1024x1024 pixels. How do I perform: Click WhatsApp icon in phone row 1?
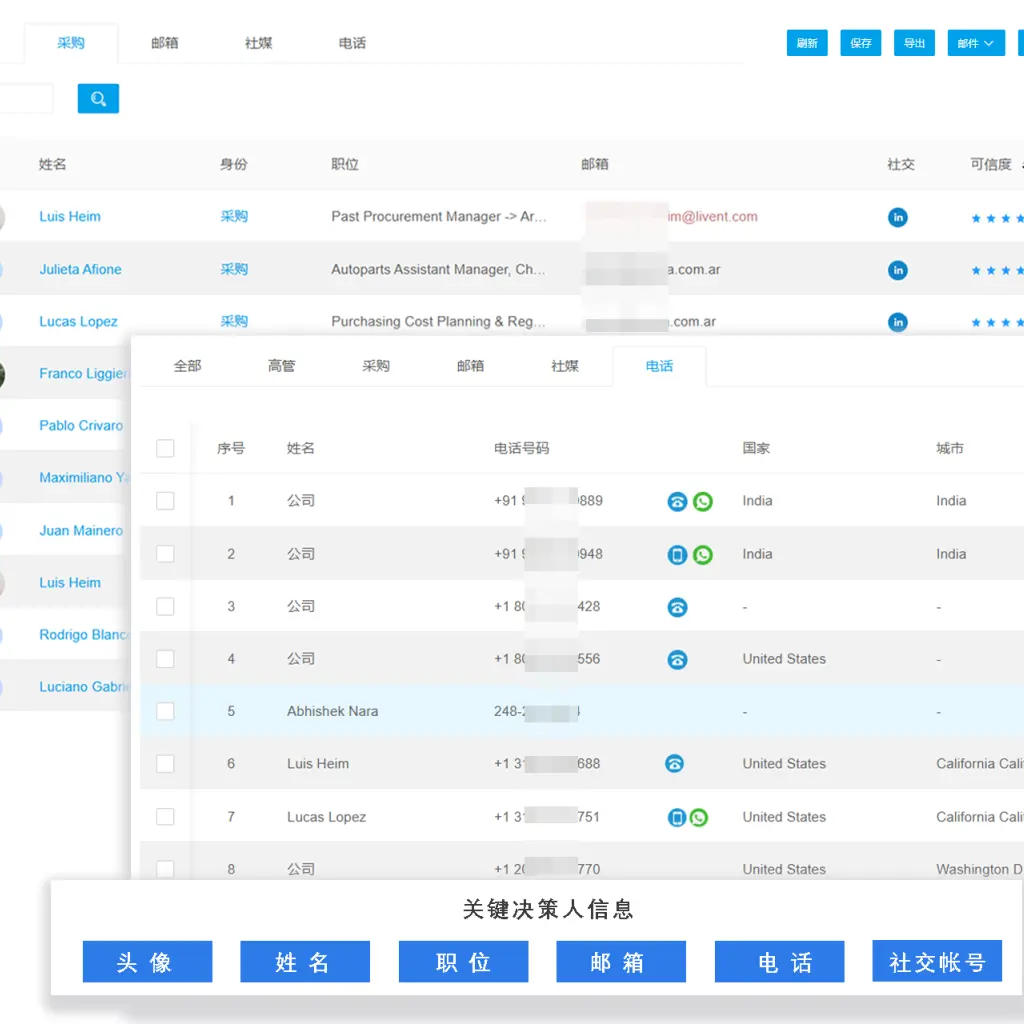pyautogui.click(x=703, y=502)
